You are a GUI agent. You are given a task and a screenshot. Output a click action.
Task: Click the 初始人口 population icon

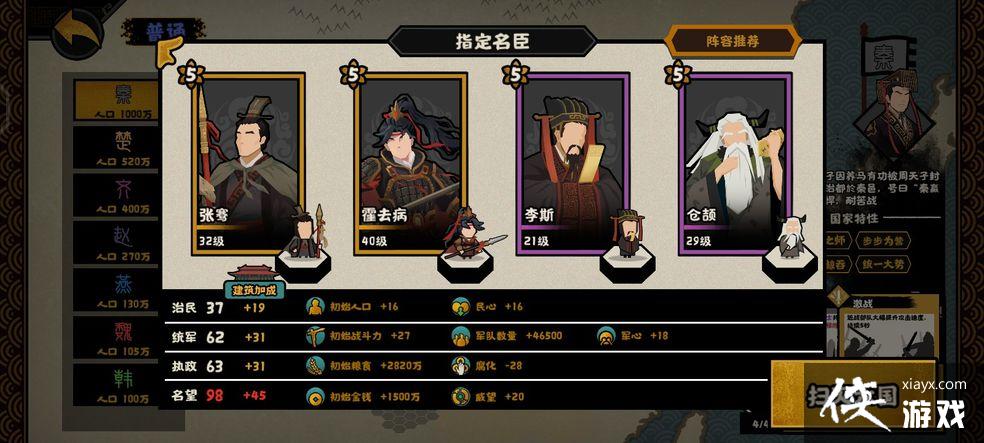coord(315,306)
